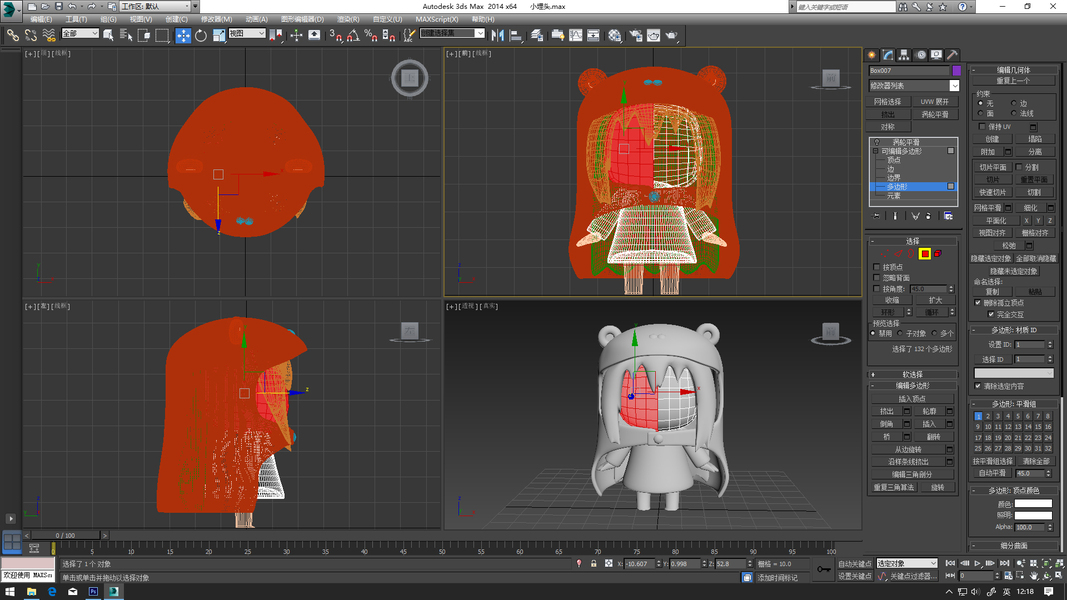Open the MAXScript(X) menu
Image resolution: width=1067 pixels, height=600 pixels.
tap(437, 19)
